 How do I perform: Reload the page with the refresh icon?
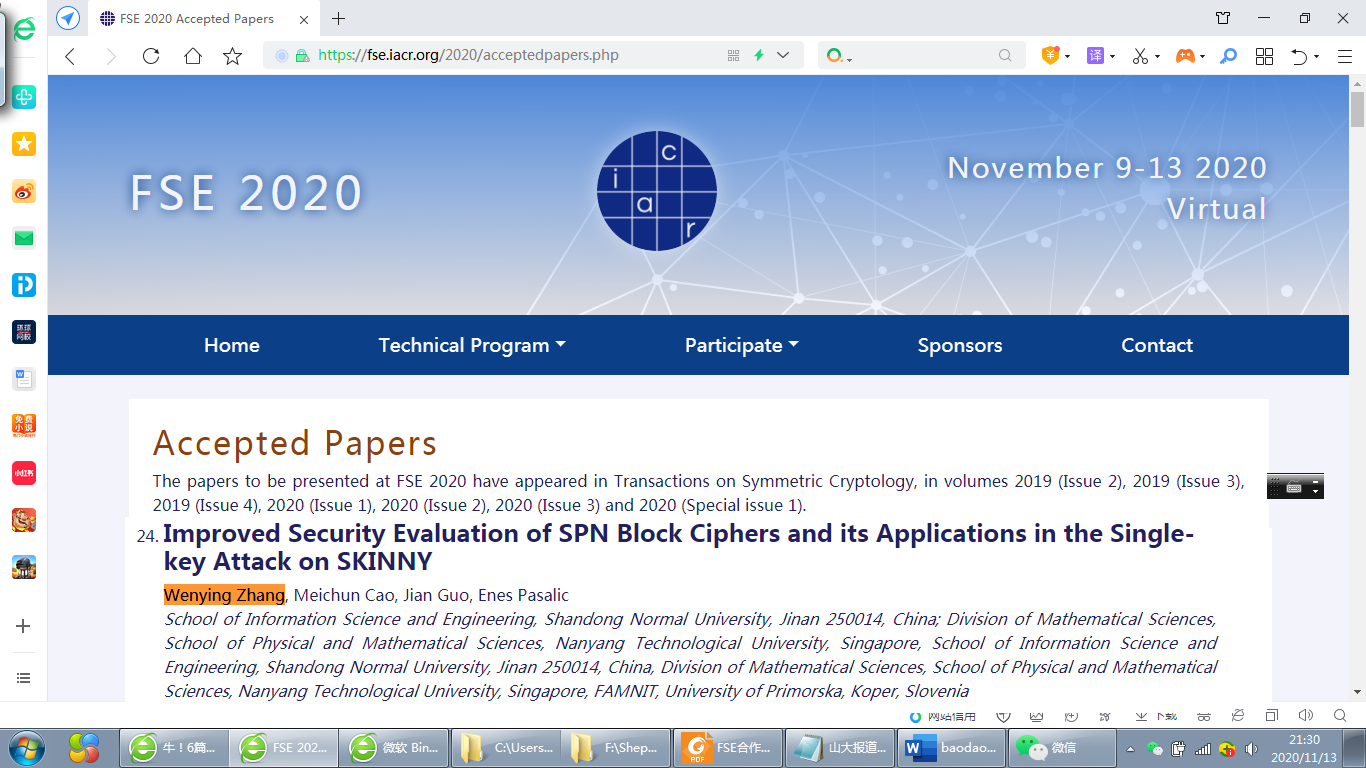(x=151, y=56)
